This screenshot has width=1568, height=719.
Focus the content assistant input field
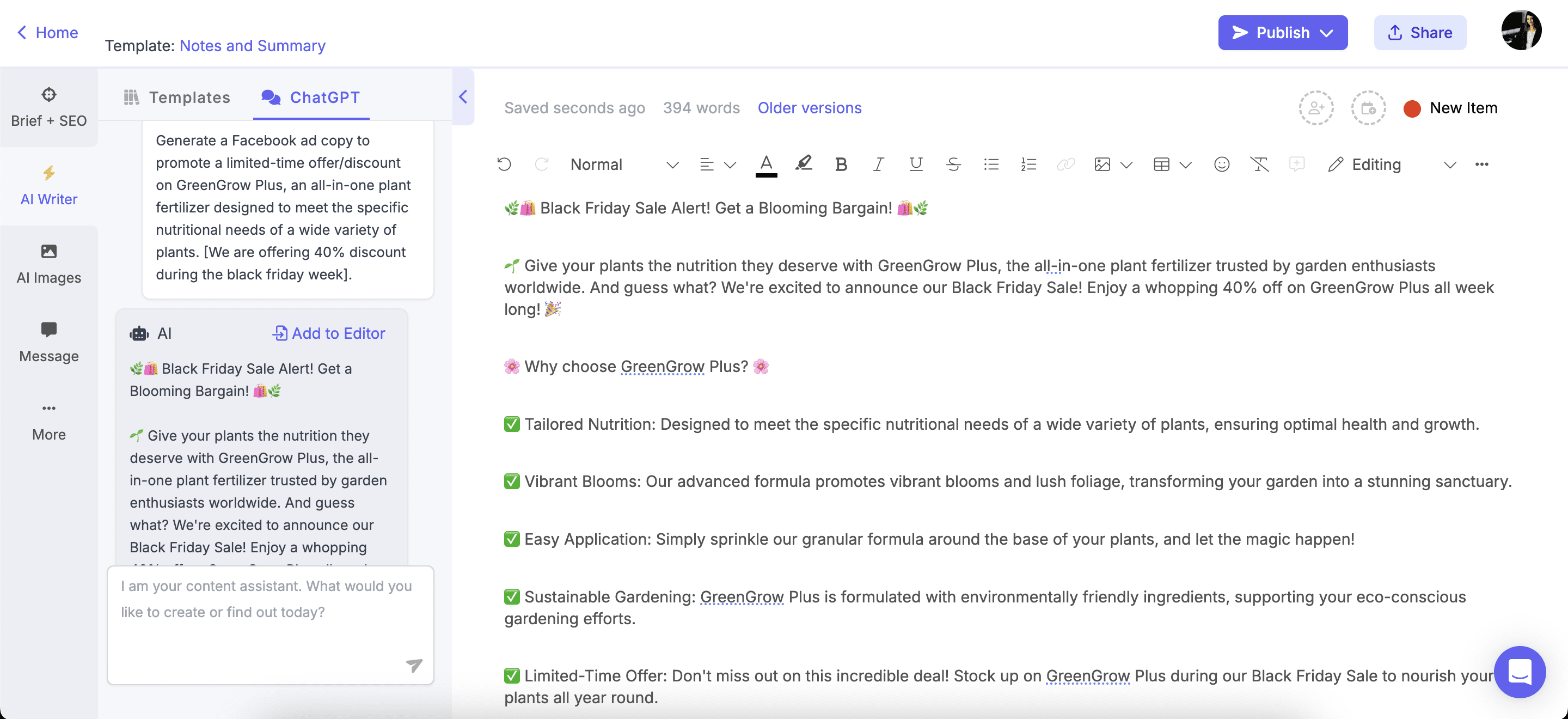click(x=270, y=625)
